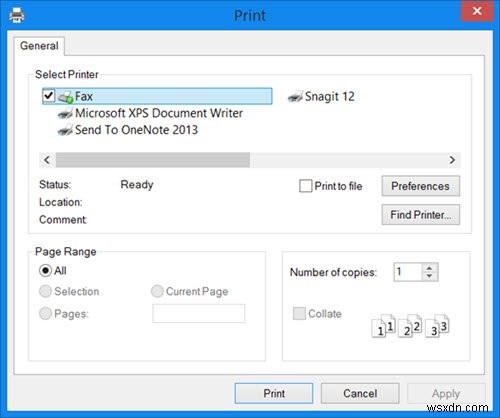
Task: Tick the Collate checkbox
Action: (x=299, y=314)
